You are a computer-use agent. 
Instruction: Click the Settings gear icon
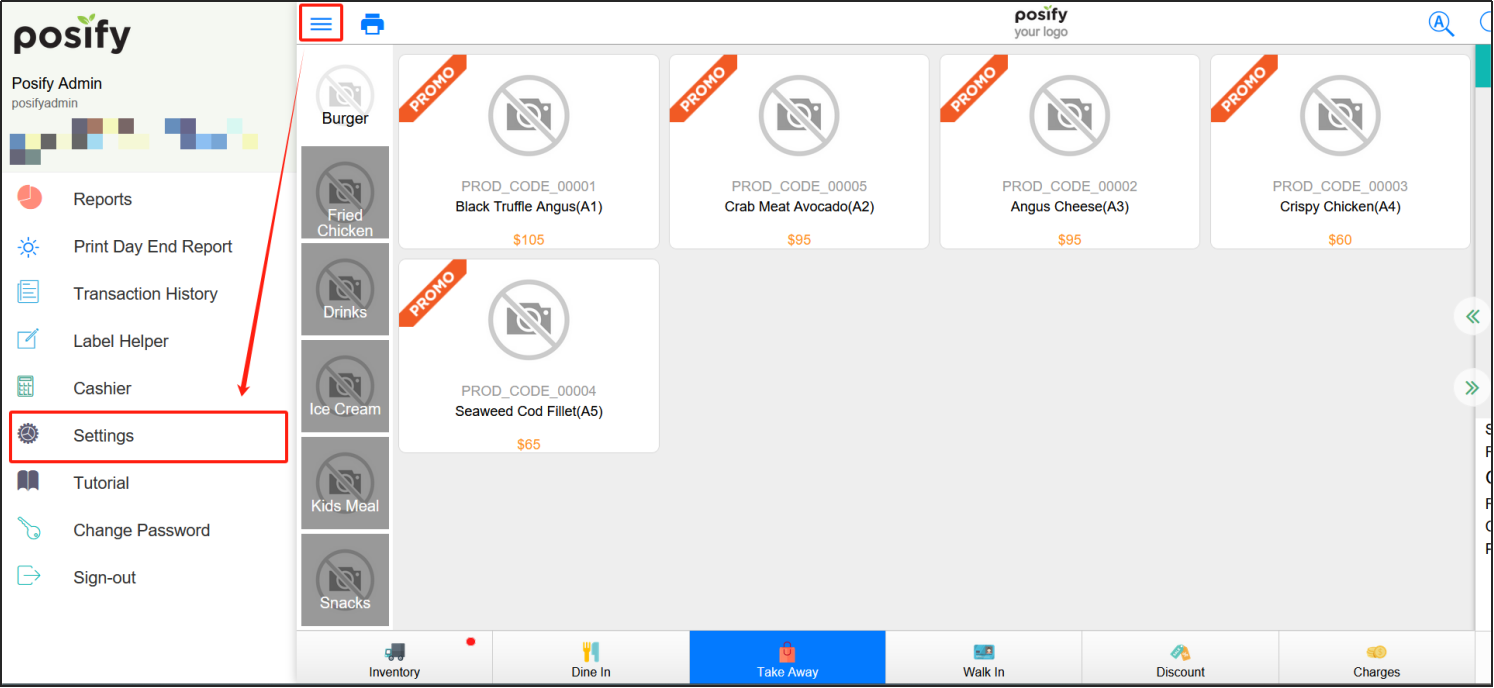pos(28,434)
